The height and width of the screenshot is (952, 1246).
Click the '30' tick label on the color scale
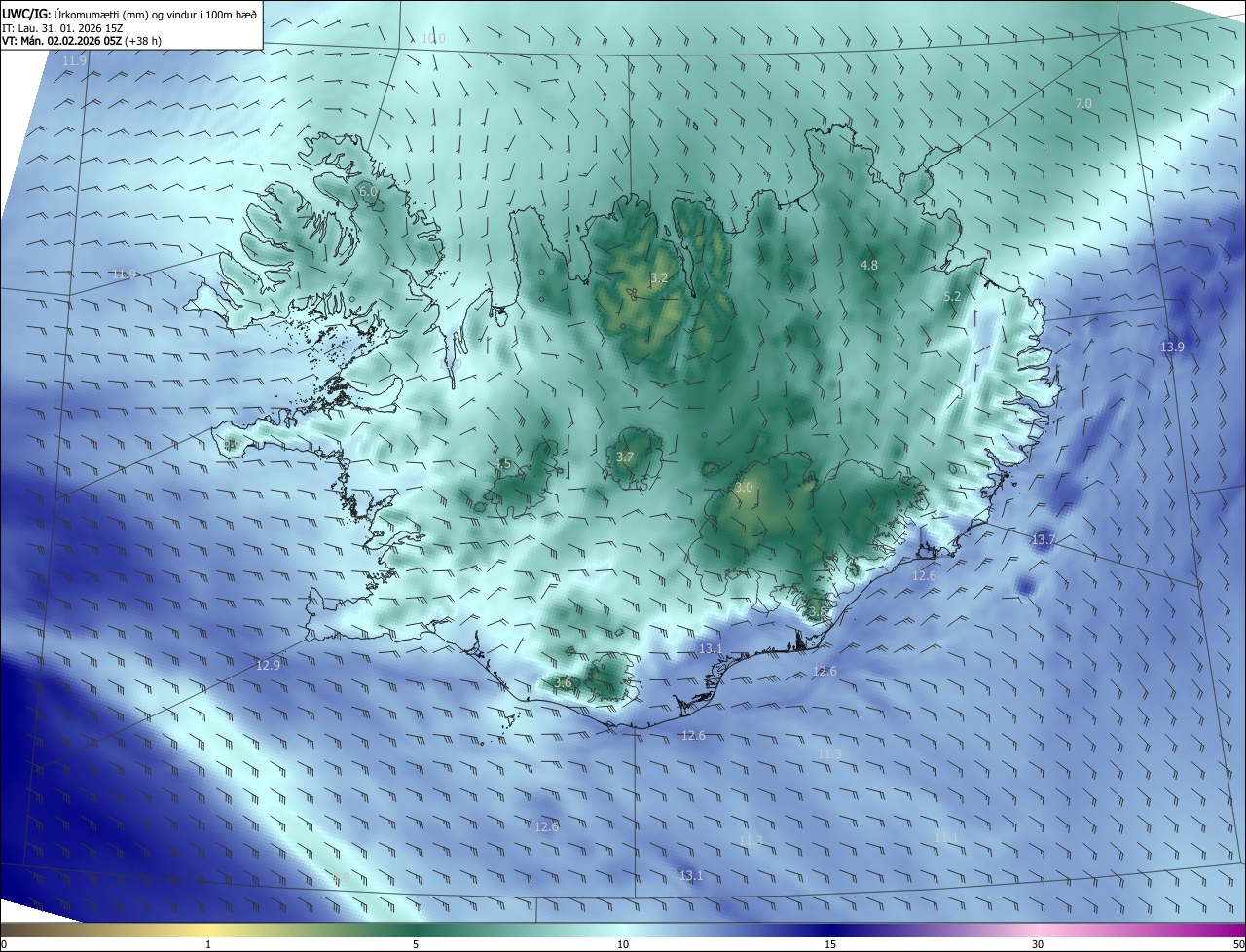(1038, 944)
